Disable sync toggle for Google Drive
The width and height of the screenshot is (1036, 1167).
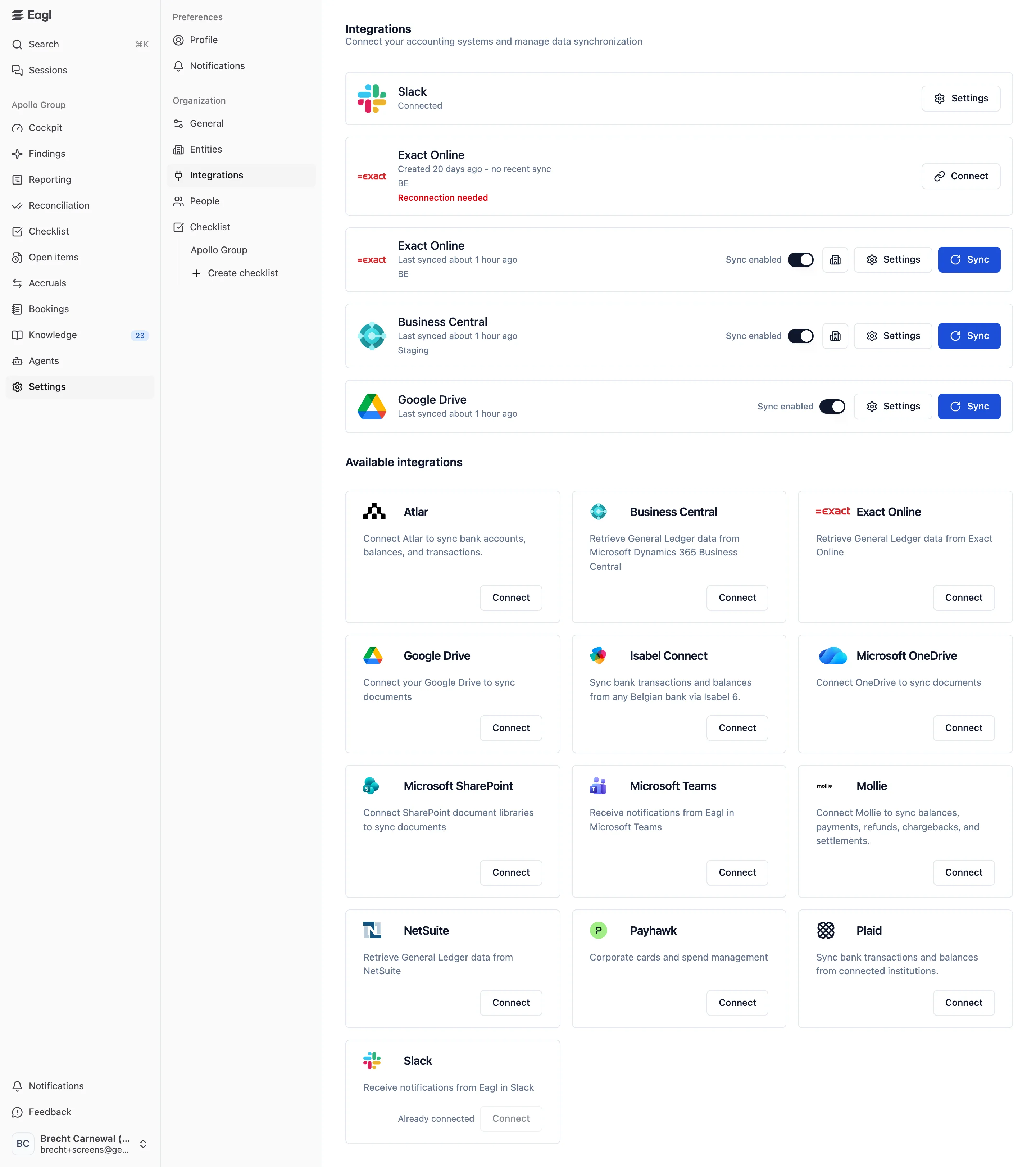tap(832, 407)
